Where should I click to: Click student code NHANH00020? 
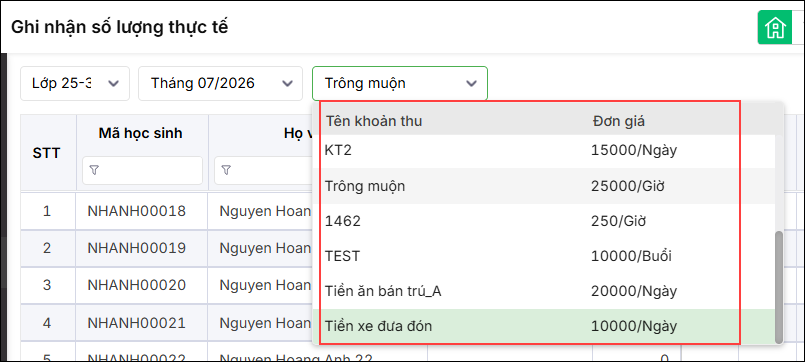tap(137, 285)
